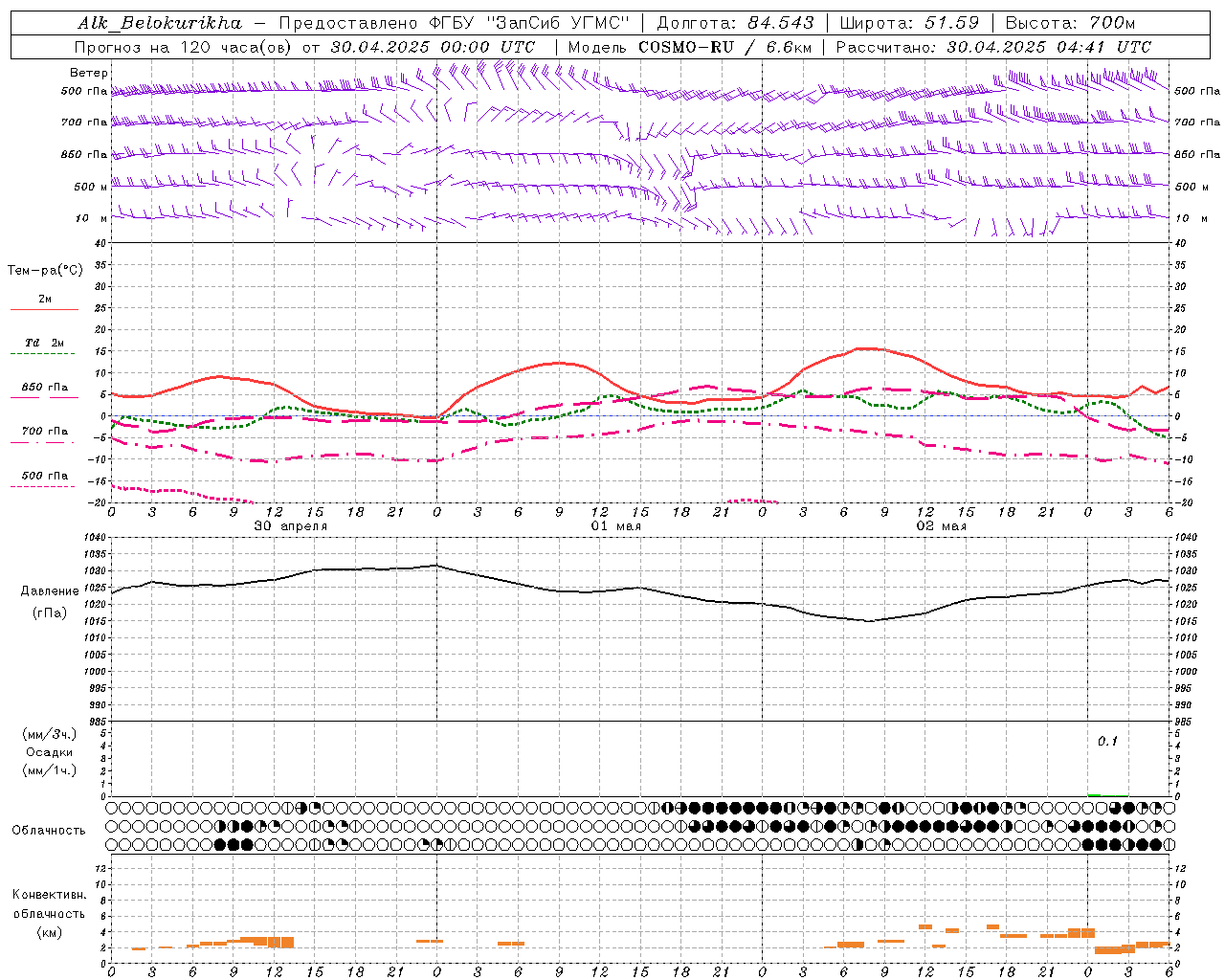Click the 500 гПа label in temperature legend
1225x980 pixels.
[x=45, y=476]
